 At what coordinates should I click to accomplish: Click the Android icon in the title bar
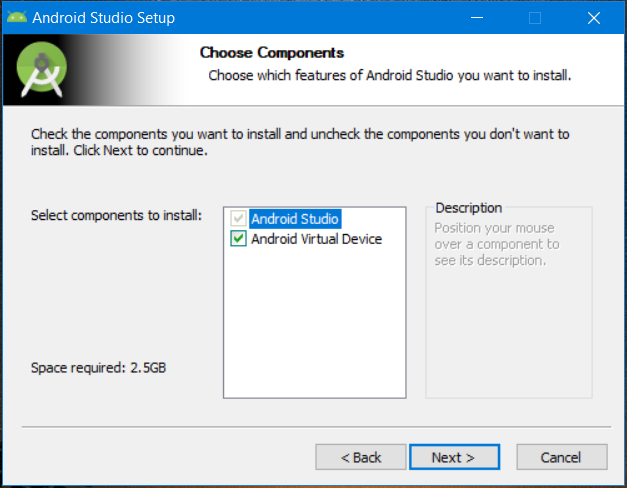tap(17, 18)
